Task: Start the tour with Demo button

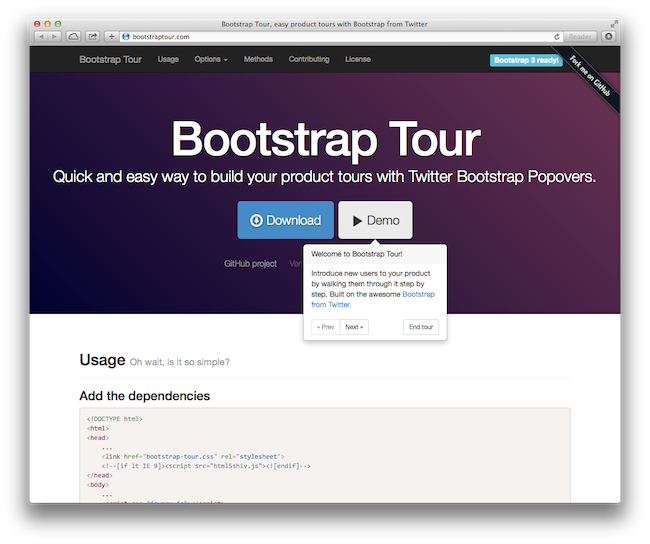Action: coord(375,220)
